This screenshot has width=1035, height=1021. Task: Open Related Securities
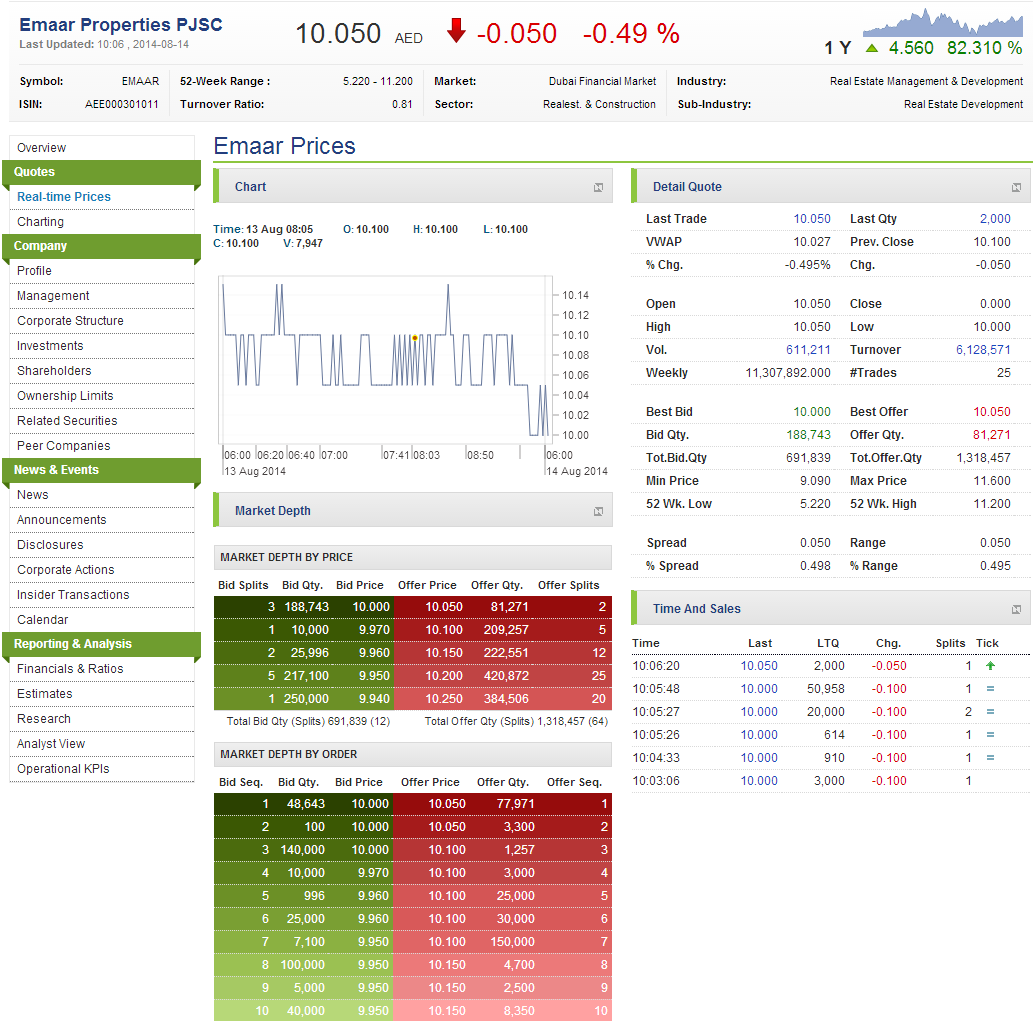point(67,421)
